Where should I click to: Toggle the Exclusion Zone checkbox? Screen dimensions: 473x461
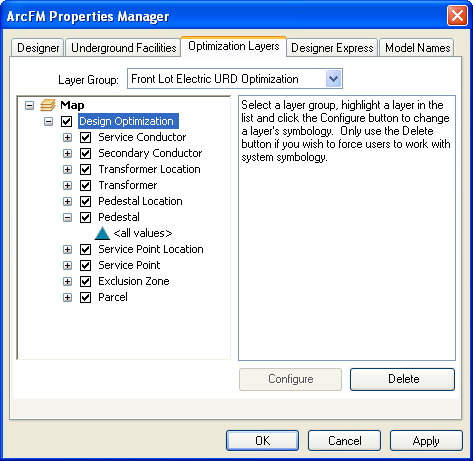pyautogui.click(x=86, y=281)
